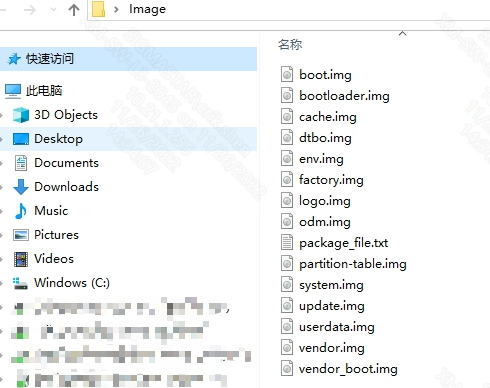Open Music in the navigation pane
The width and height of the screenshot is (490, 388).
[x=51, y=211]
